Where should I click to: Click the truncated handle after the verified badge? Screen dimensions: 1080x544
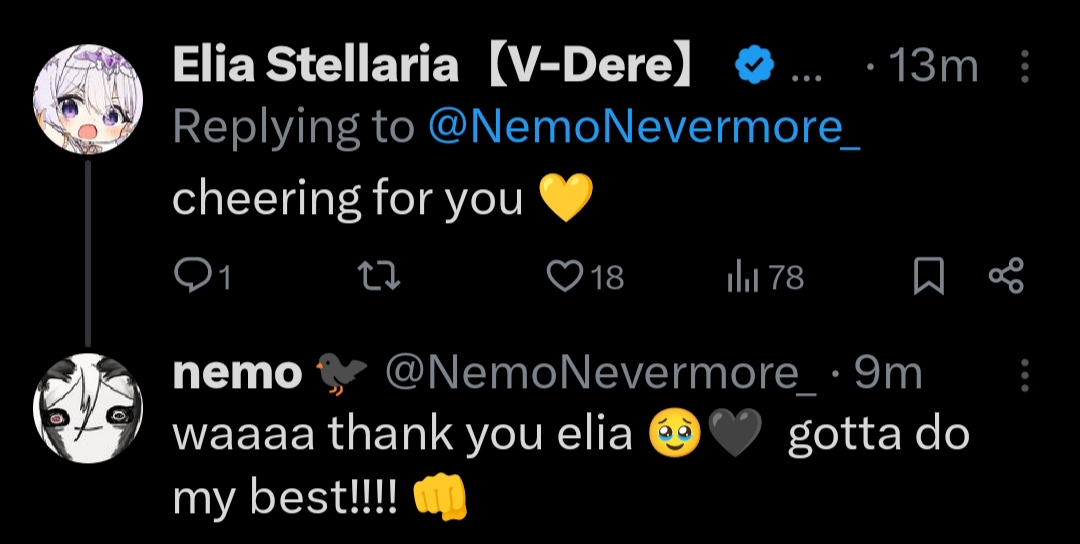[x=804, y=69]
